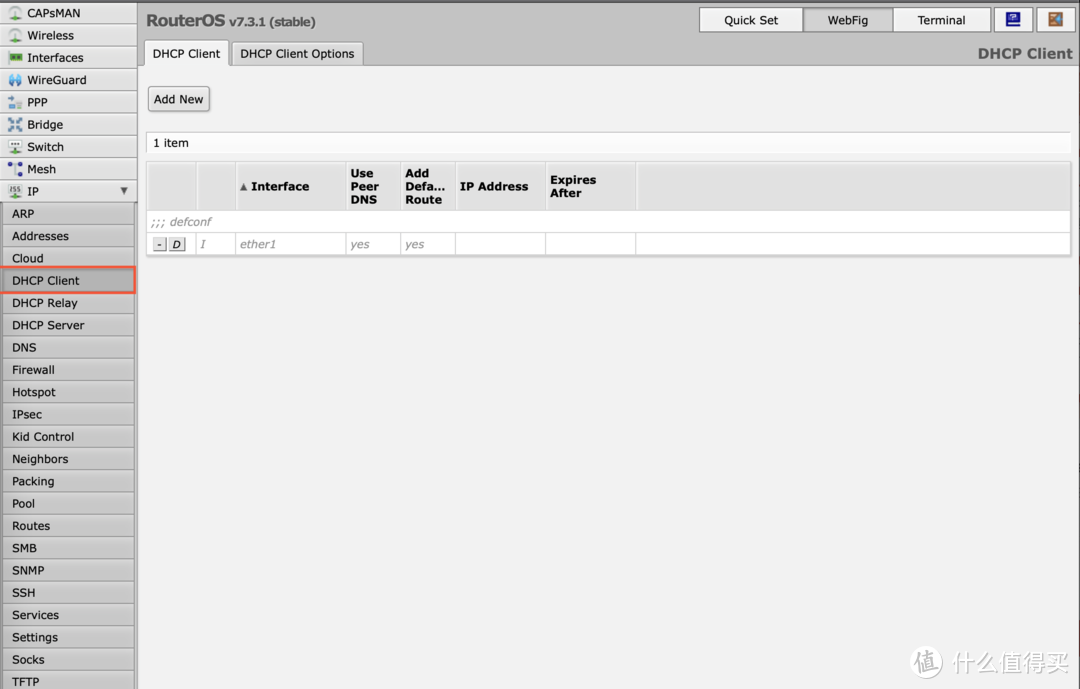Open the Neighbors submenu item

coord(68,459)
